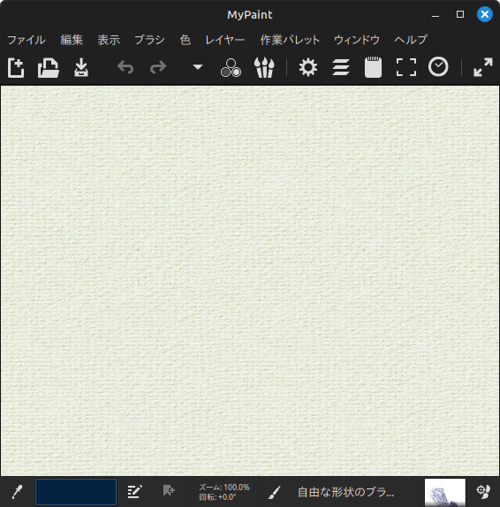Open brush settings via the gear icon
This screenshot has height=507, width=500.
tap(308, 67)
